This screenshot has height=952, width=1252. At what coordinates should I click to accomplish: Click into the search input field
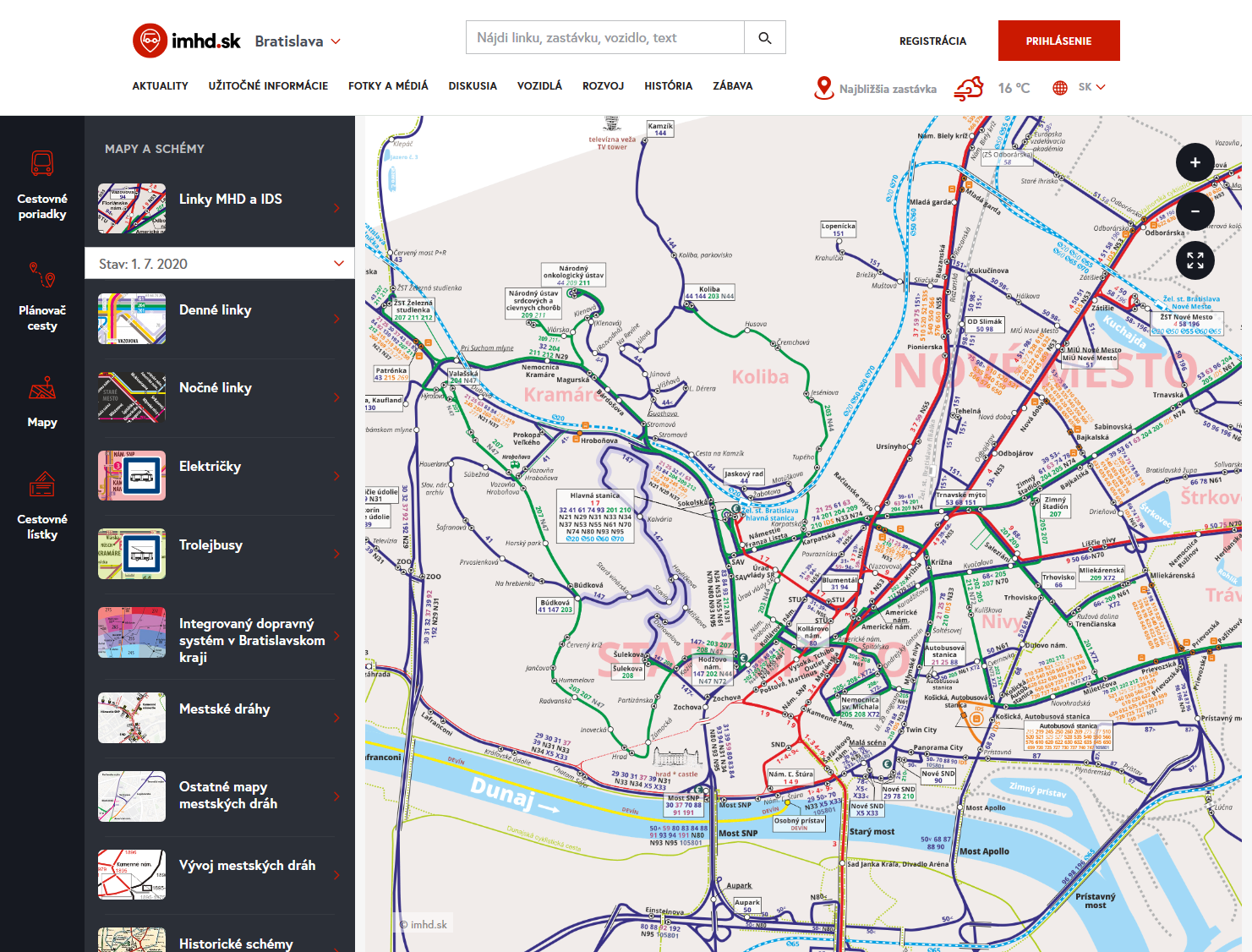604,38
